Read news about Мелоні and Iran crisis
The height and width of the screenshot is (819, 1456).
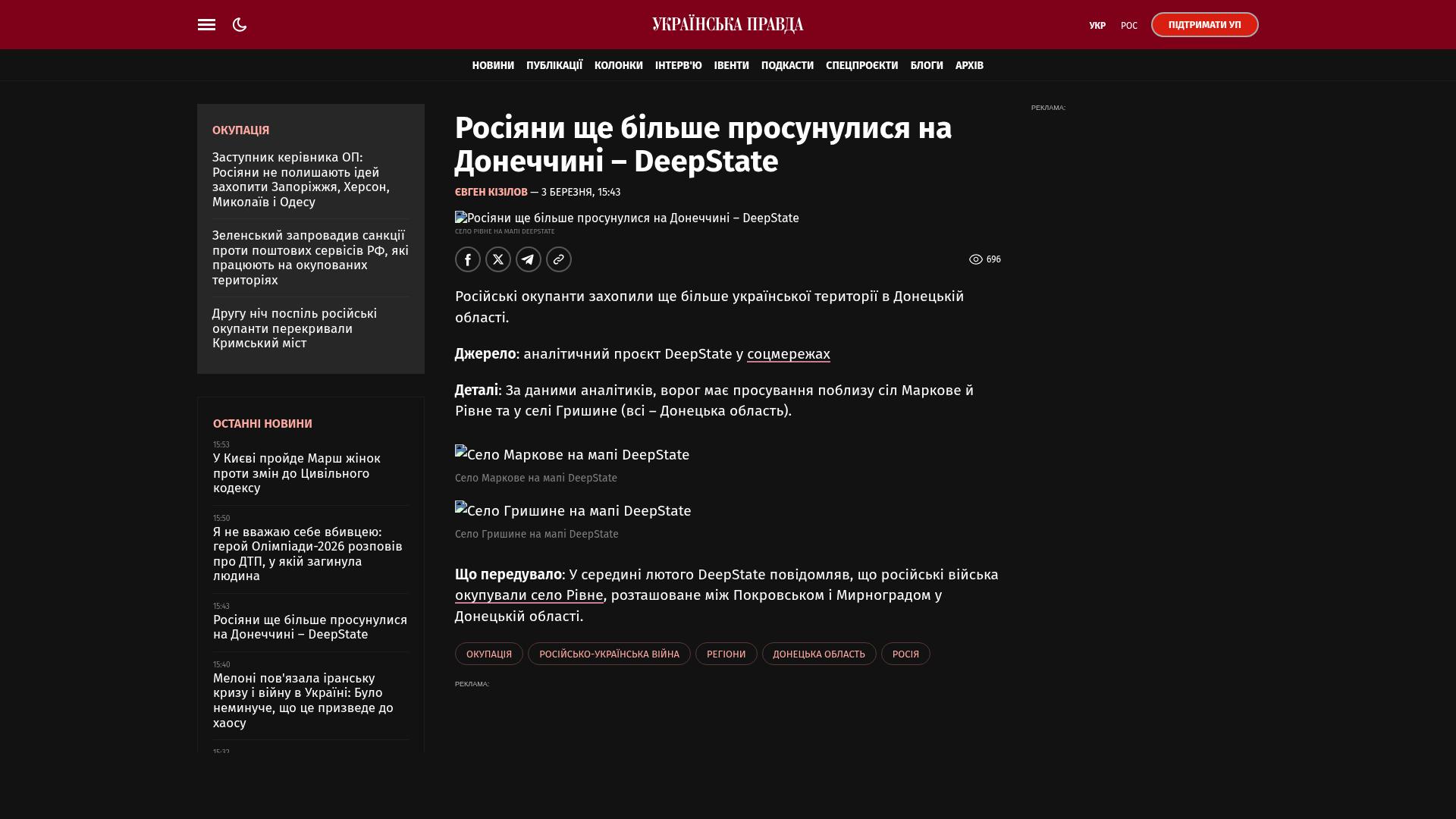click(303, 701)
